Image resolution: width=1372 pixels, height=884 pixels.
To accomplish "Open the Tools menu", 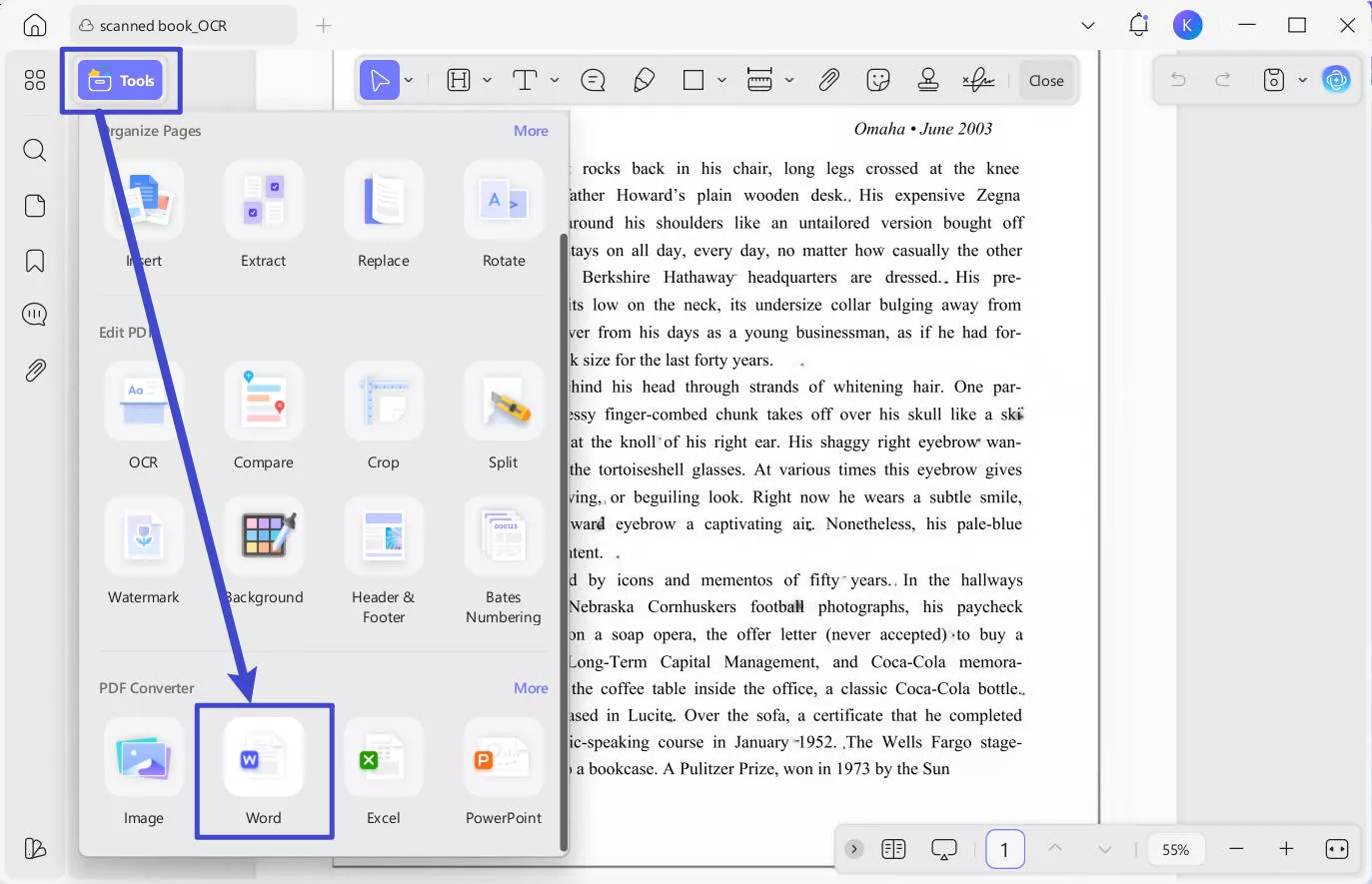I will click(x=121, y=80).
